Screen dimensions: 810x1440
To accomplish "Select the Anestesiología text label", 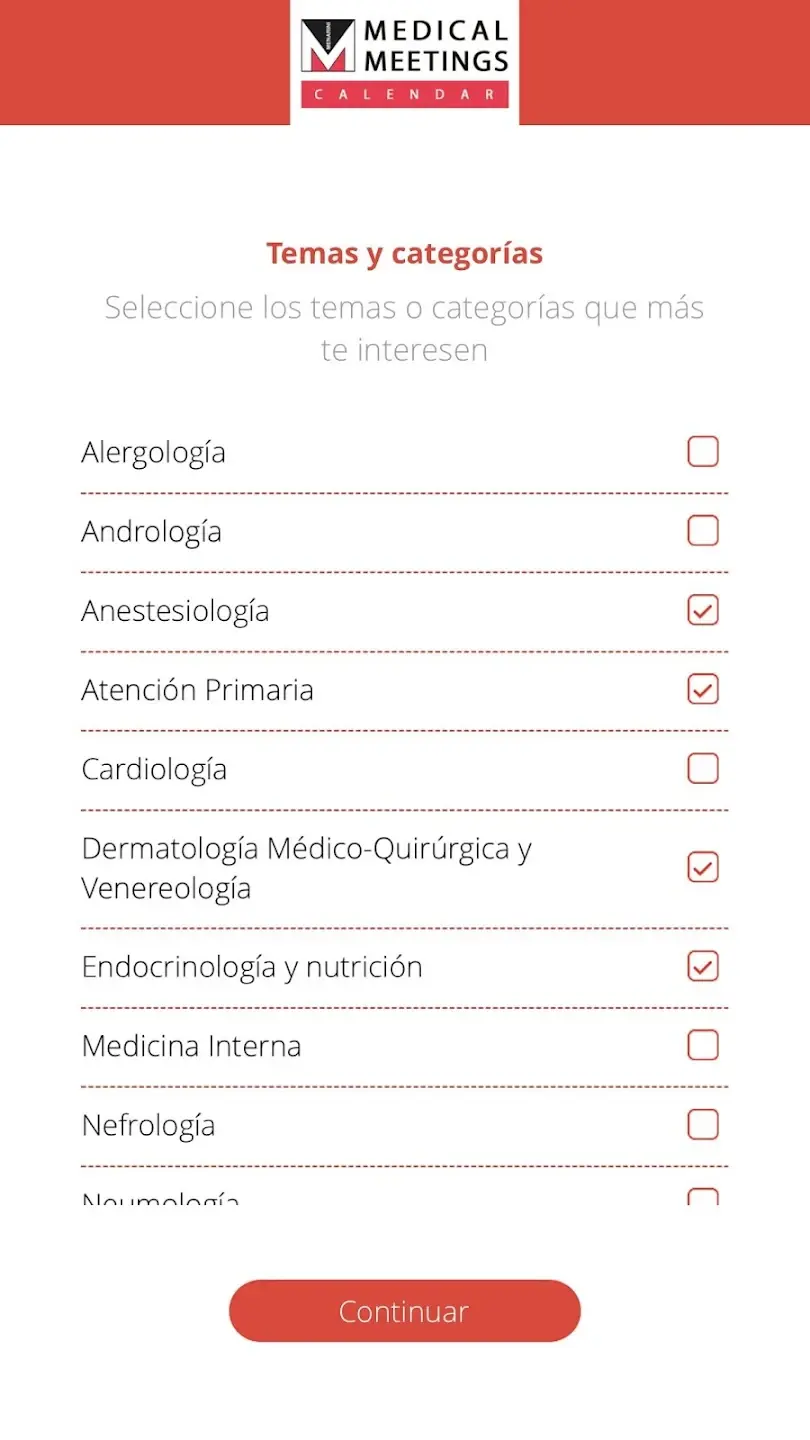I will click(175, 610).
